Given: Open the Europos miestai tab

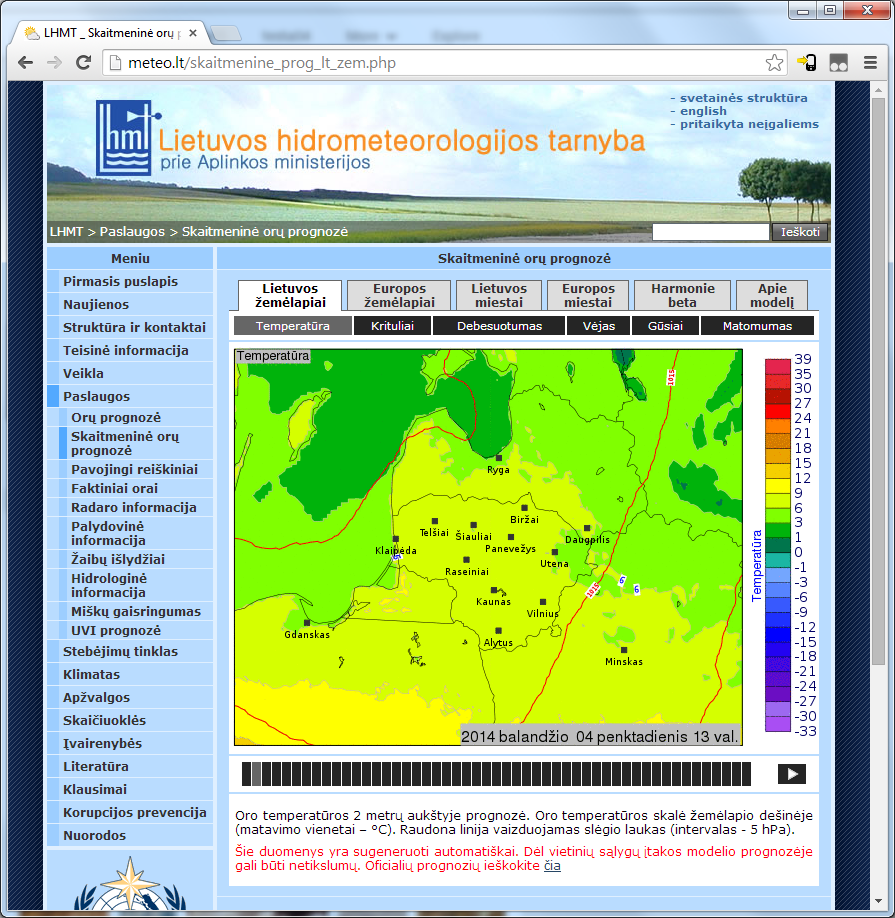Looking at the screenshot, I should click(588, 295).
